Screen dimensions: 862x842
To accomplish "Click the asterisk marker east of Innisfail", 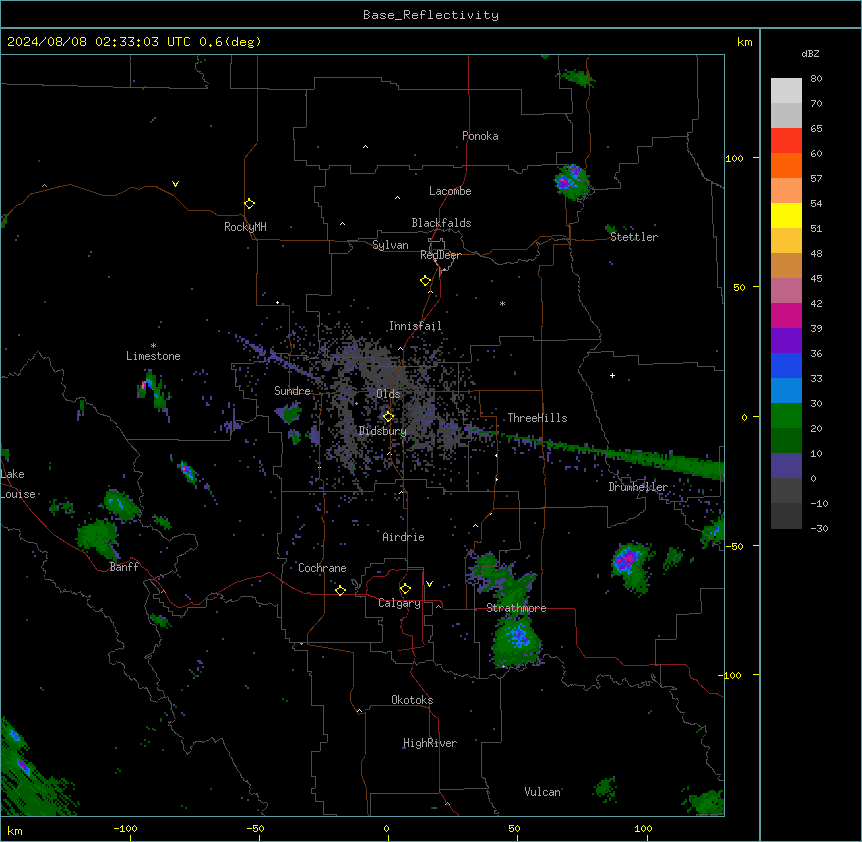I will pos(502,303).
